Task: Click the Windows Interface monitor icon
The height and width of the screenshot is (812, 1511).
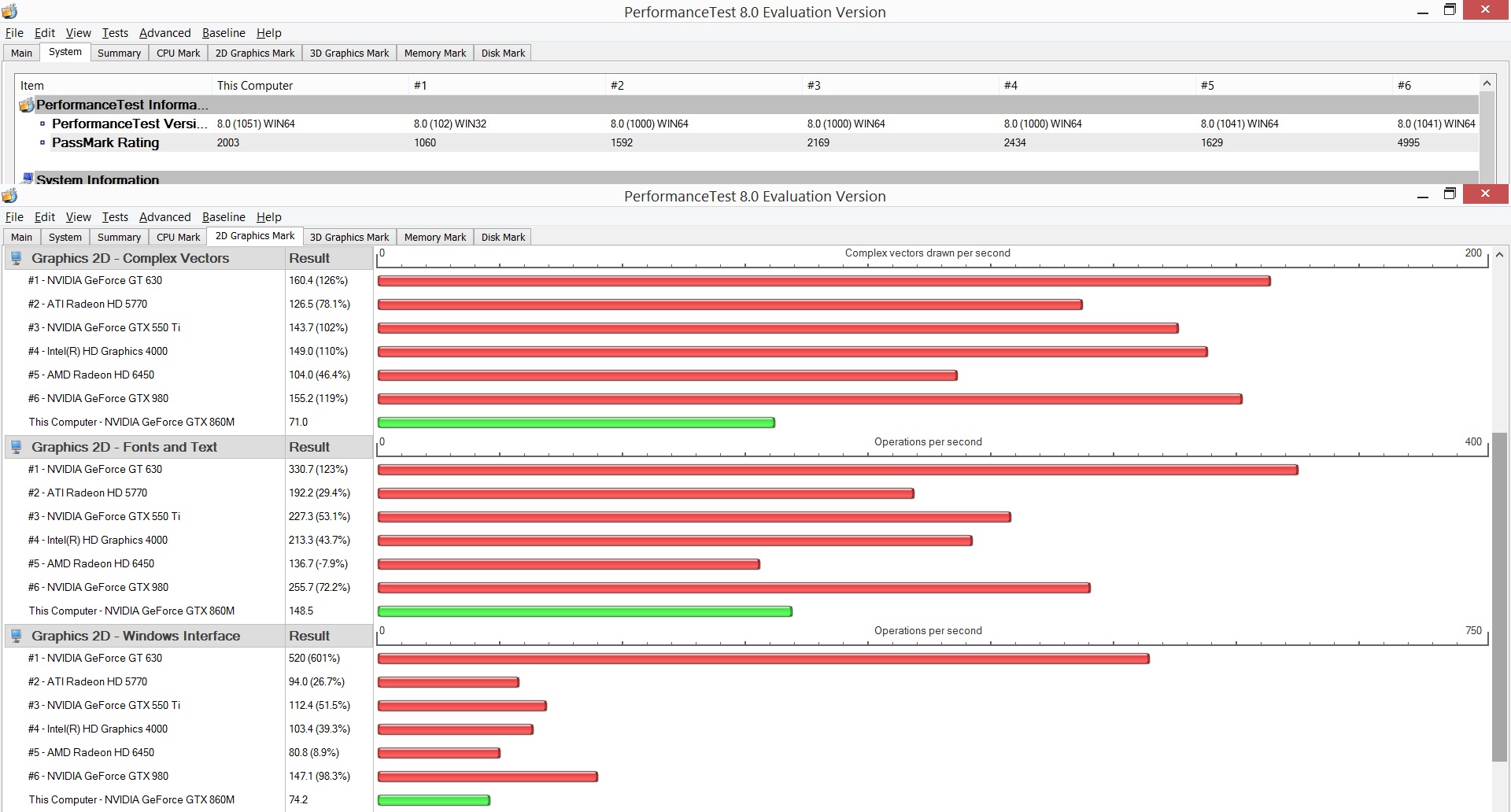Action: click(16, 636)
